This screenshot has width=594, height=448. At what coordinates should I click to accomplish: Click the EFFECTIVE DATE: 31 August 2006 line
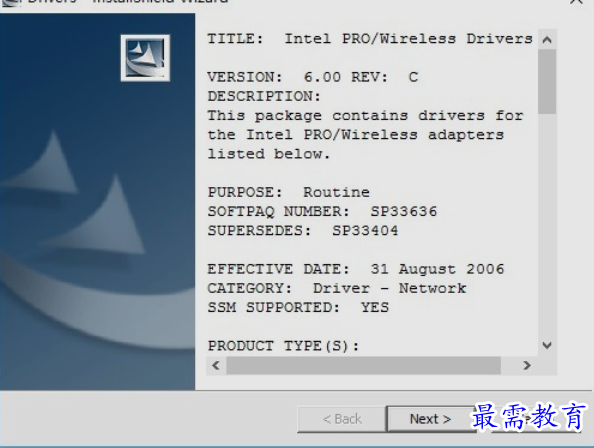pyautogui.click(x=356, y=269)
